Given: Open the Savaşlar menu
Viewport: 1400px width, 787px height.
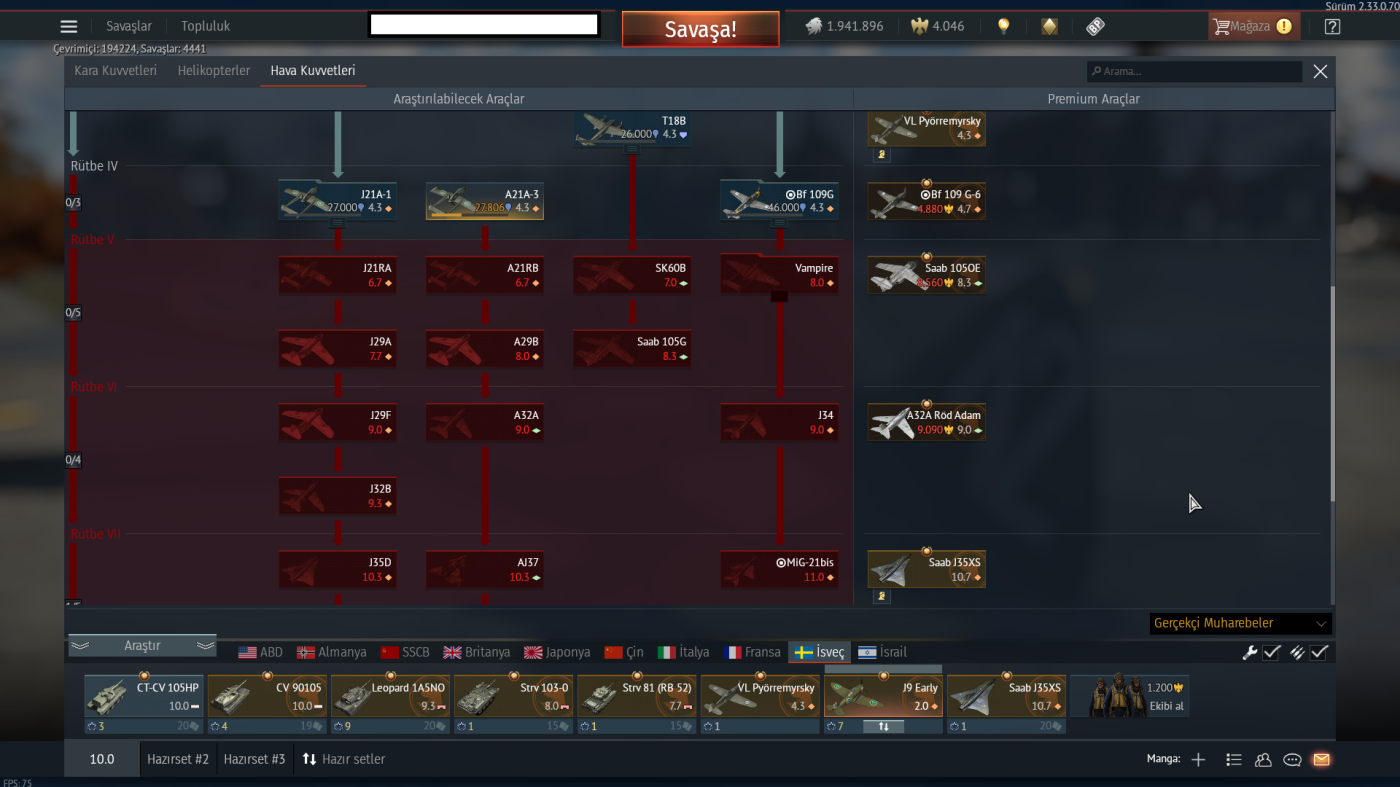Looking at the screenshot, I should (129, 27).
